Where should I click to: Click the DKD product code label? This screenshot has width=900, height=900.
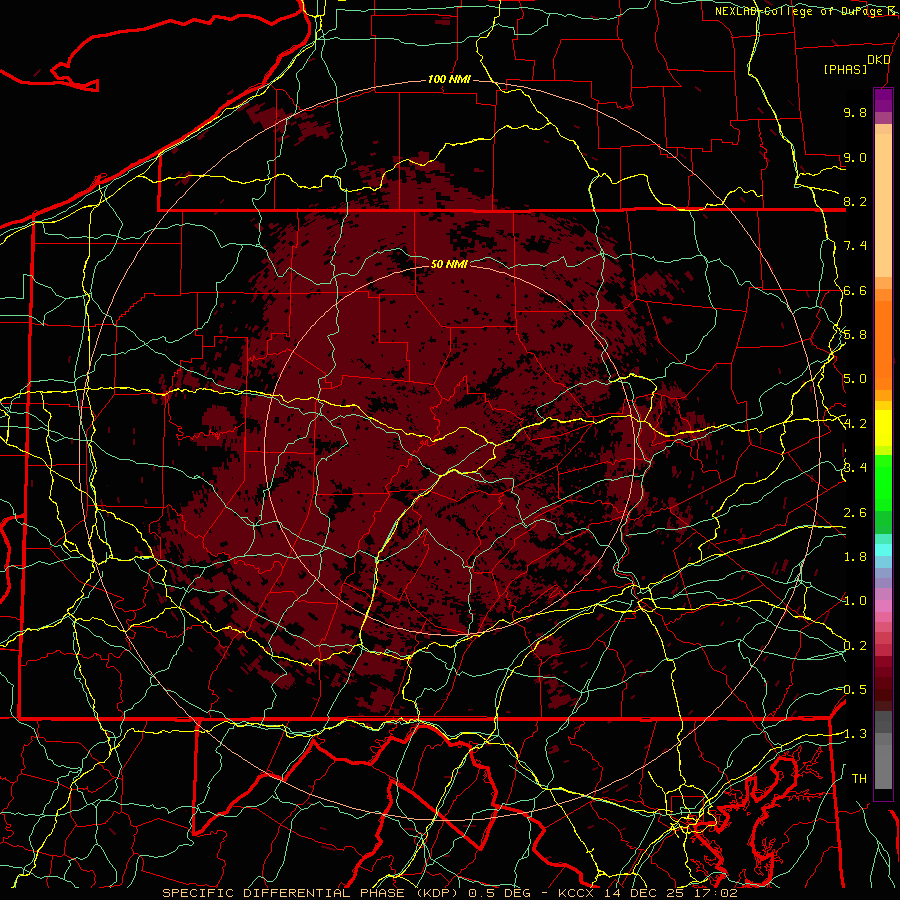pyautogui.click(x=878, y=60)
